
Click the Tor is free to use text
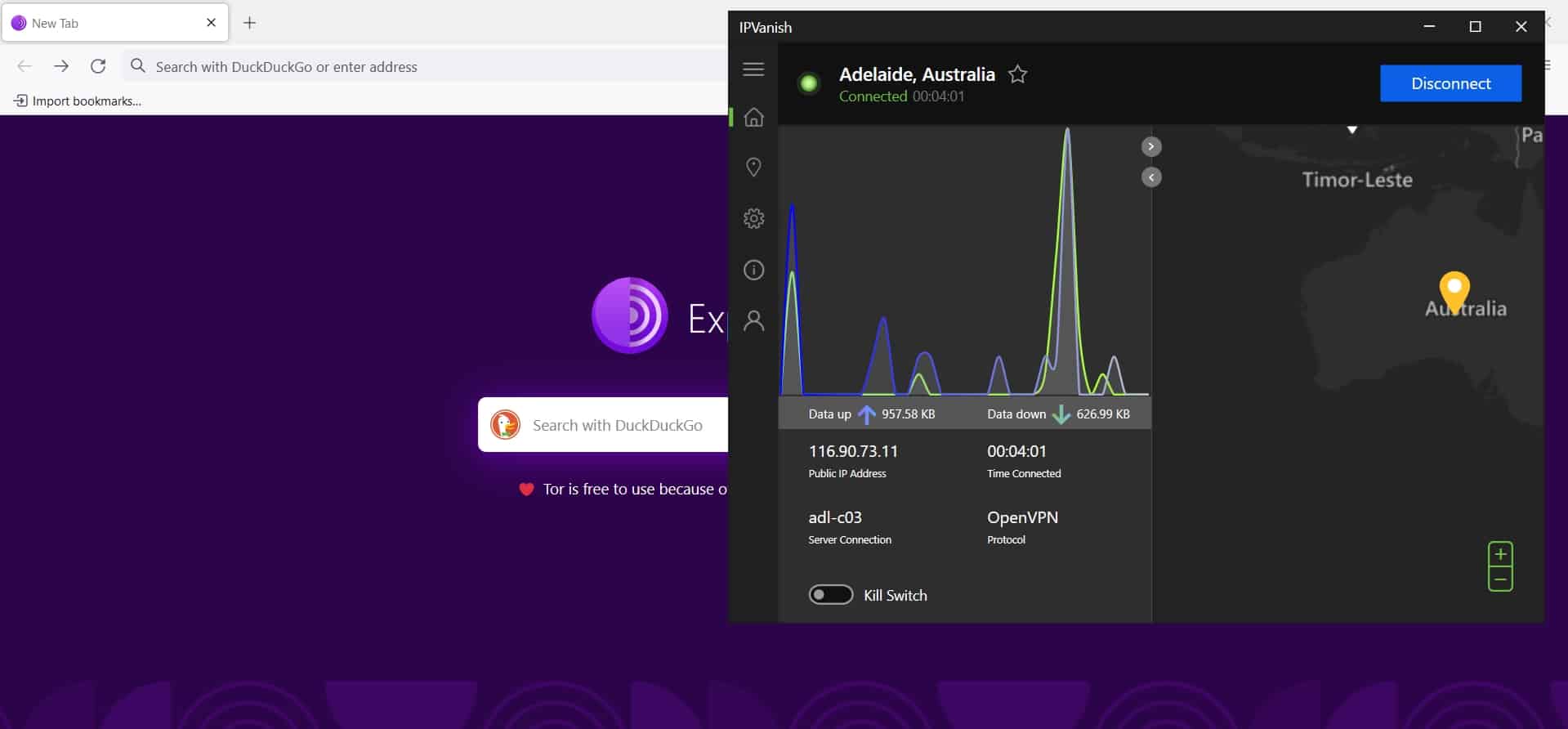pyautogui.click(x=635, y=490)
